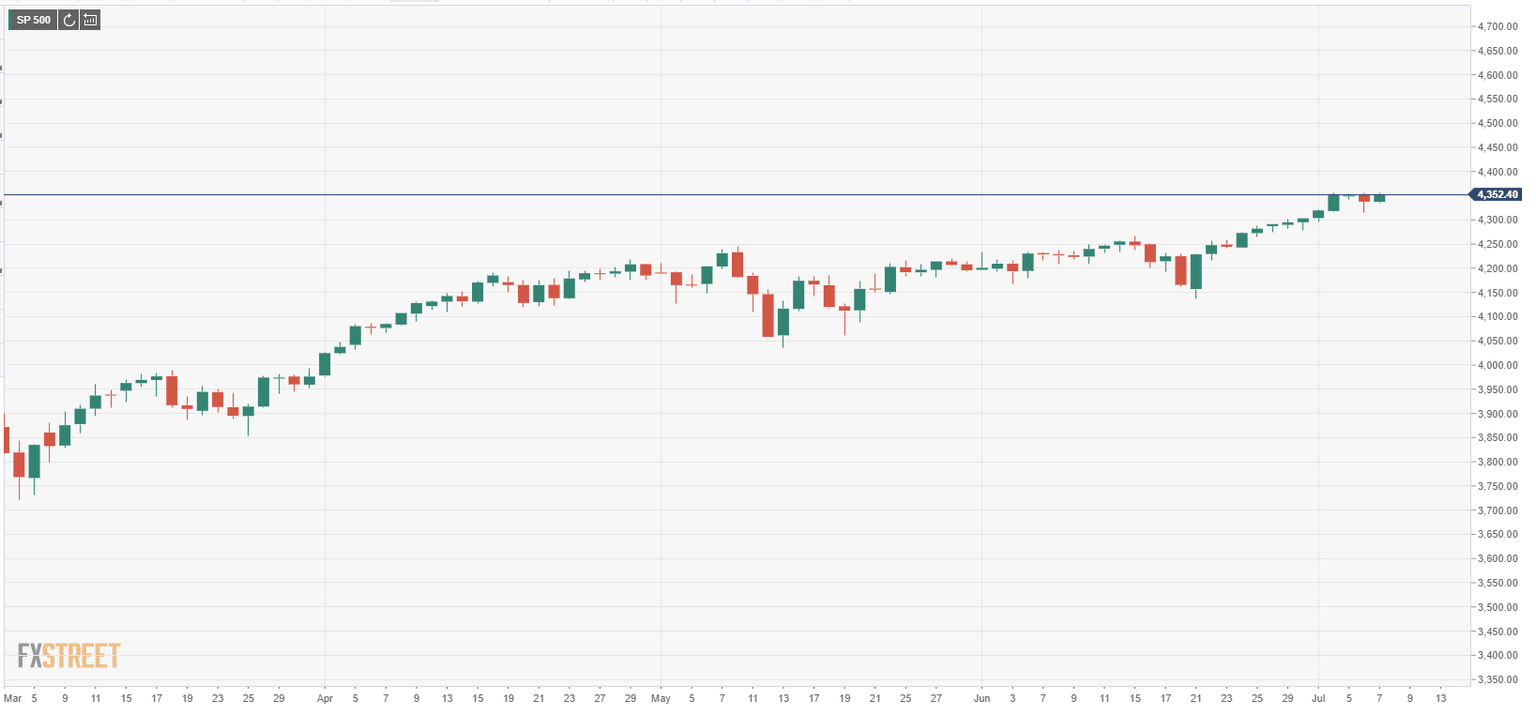Select the tall green candle on June 21
Screen dimensions: 1536x716
pos(1195,272)
